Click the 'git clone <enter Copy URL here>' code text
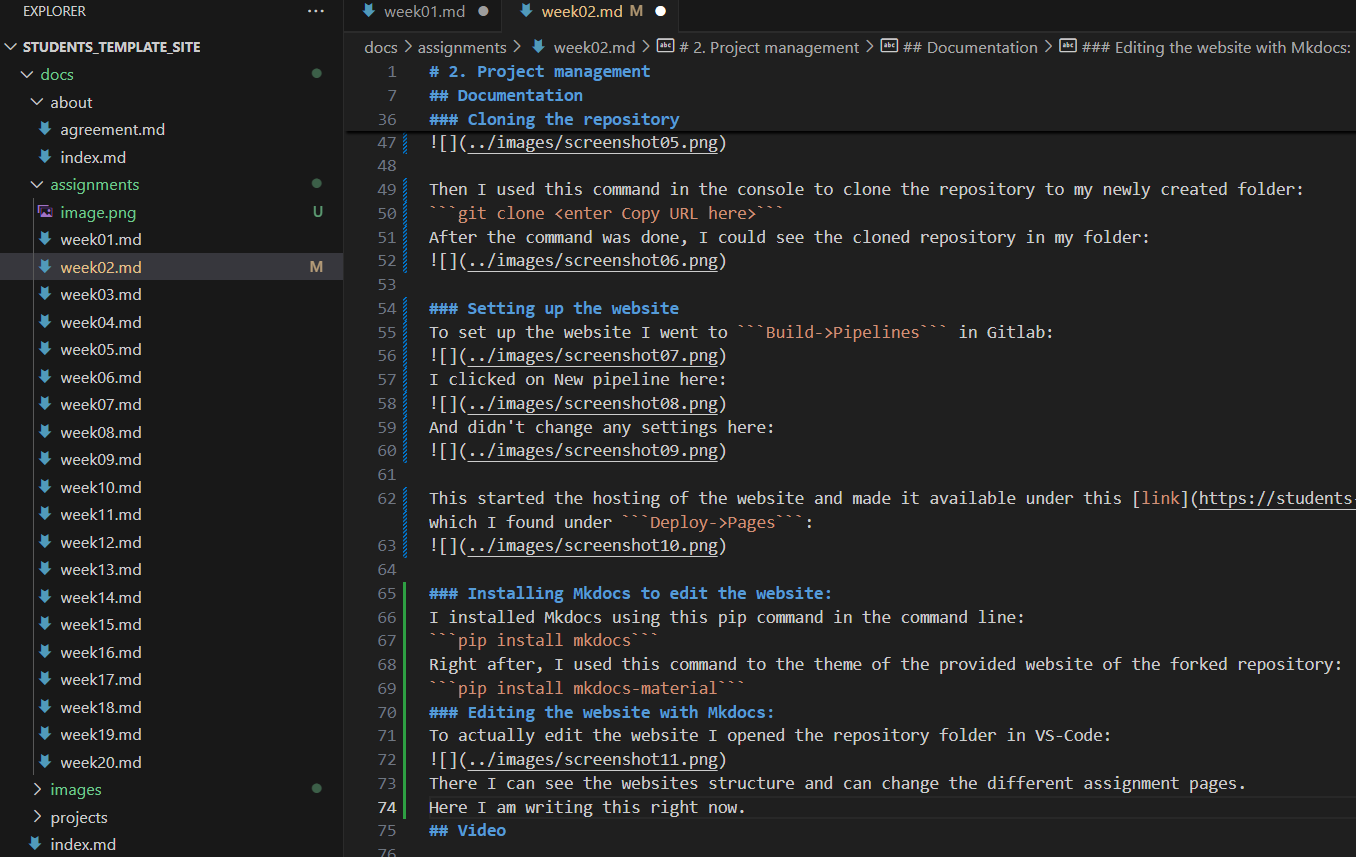The width and height of the screenshot is (1356, 857). (x=606, y=213)
